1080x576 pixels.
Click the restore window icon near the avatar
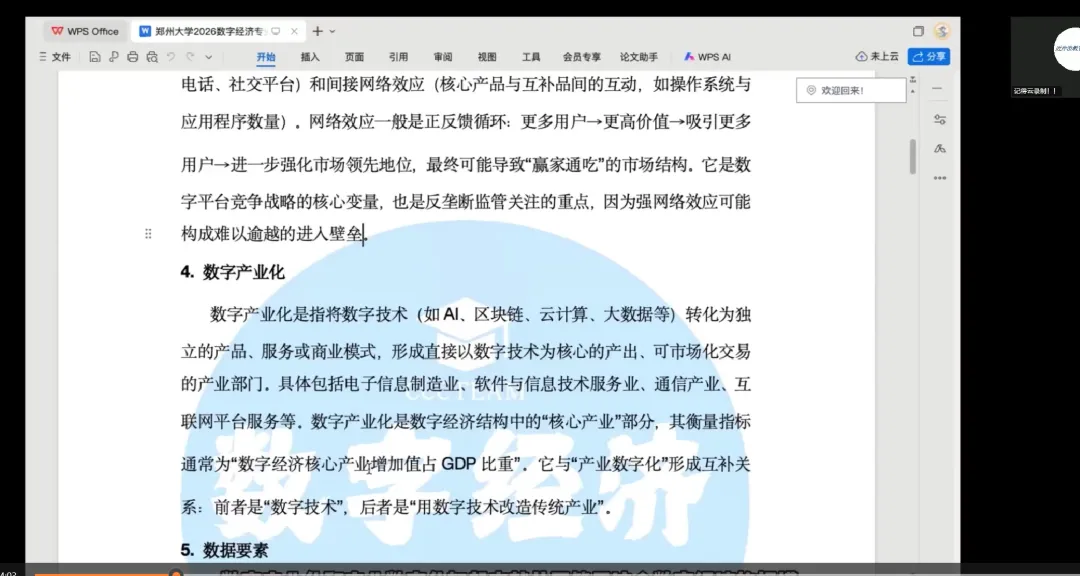[918, 31]
